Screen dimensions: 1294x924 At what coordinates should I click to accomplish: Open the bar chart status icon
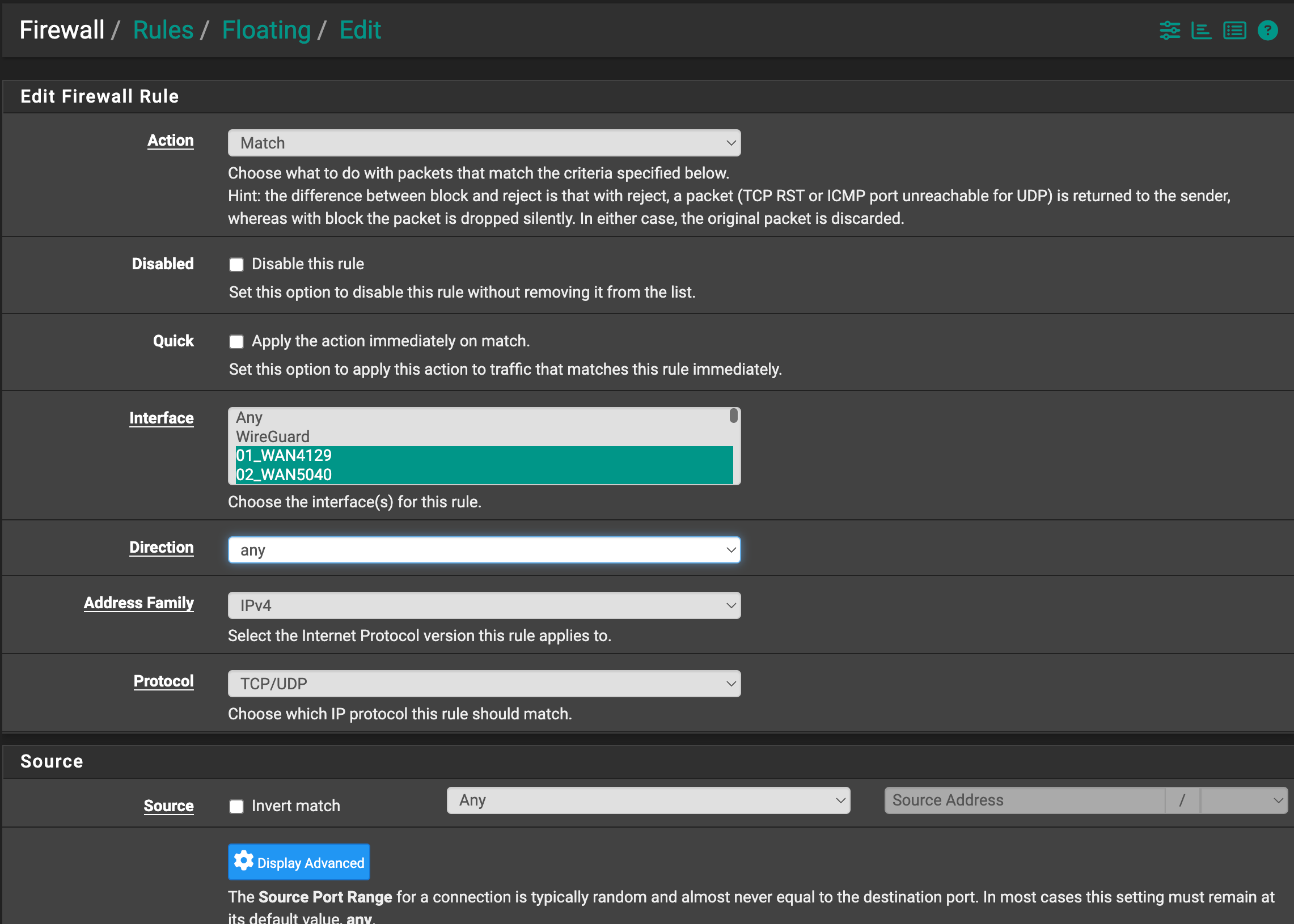1200,30
